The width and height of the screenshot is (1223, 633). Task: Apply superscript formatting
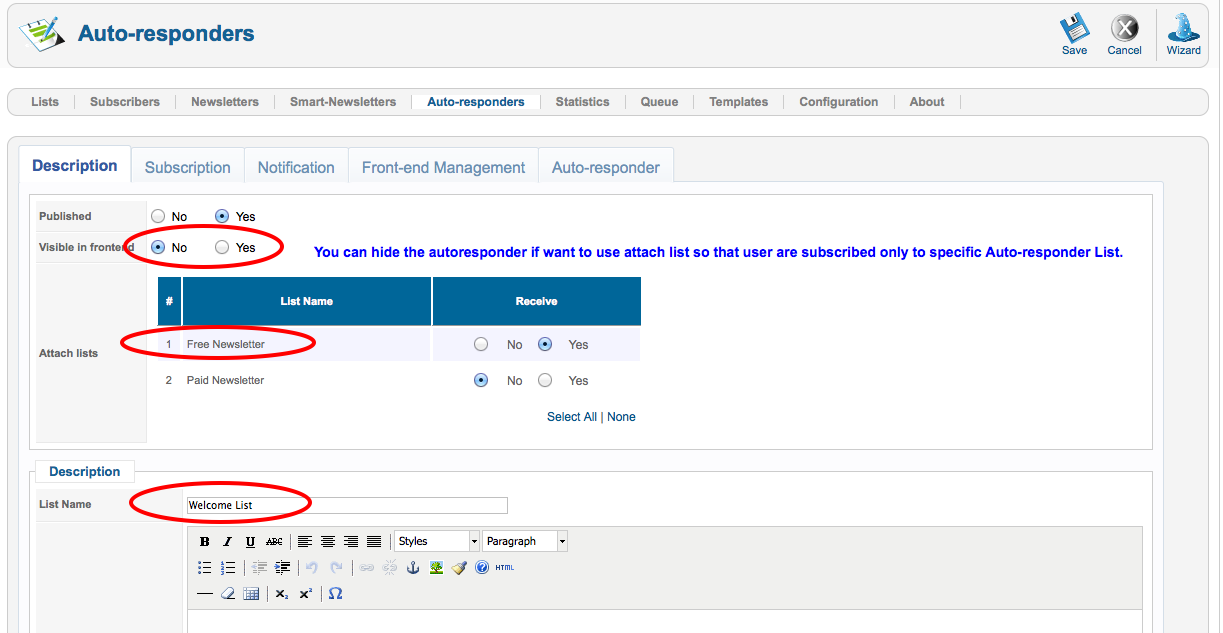pos(305,593)
